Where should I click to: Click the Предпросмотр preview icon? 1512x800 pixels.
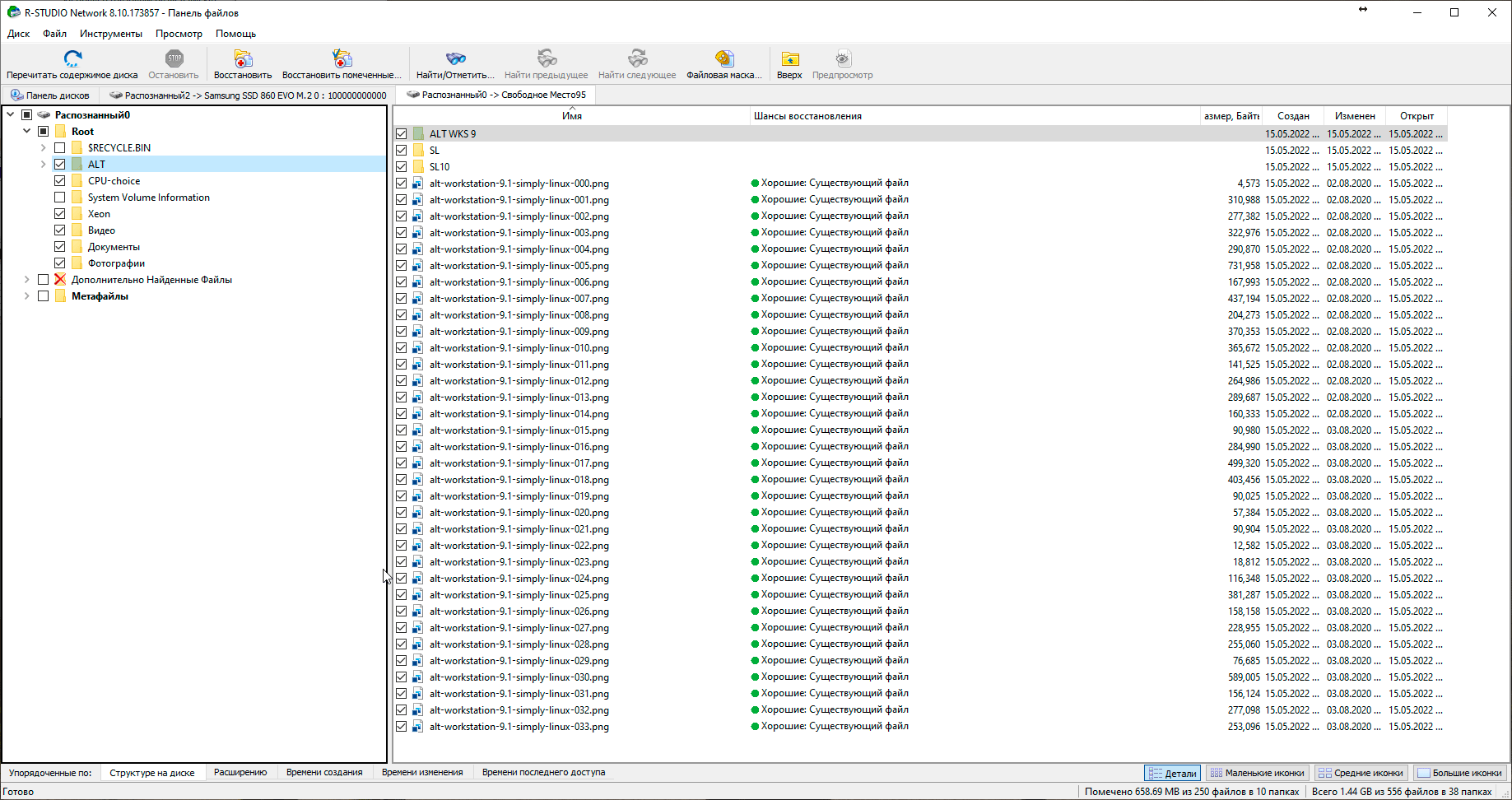coord(842,58)
